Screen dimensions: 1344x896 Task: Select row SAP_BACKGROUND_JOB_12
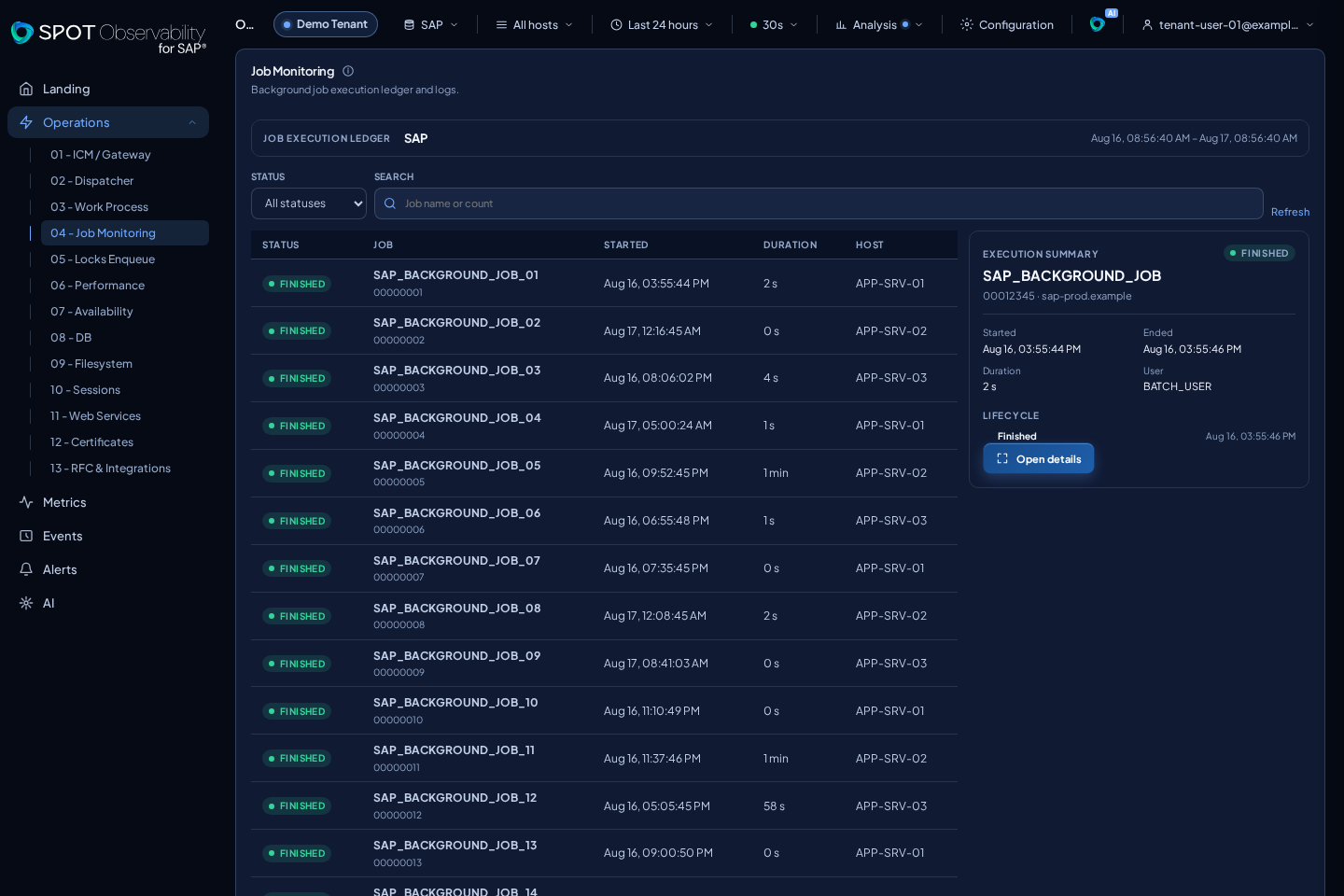(604, 805)
